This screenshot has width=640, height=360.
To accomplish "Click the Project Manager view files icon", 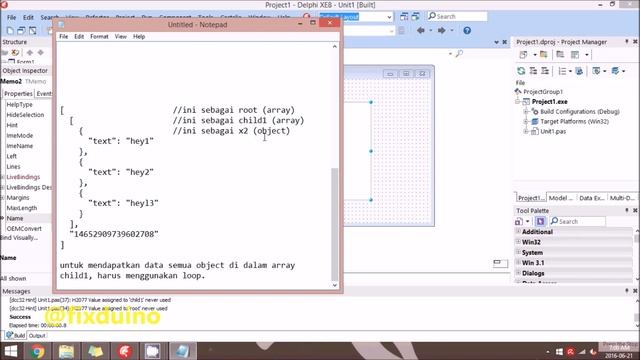I will [x=560, y=55].
